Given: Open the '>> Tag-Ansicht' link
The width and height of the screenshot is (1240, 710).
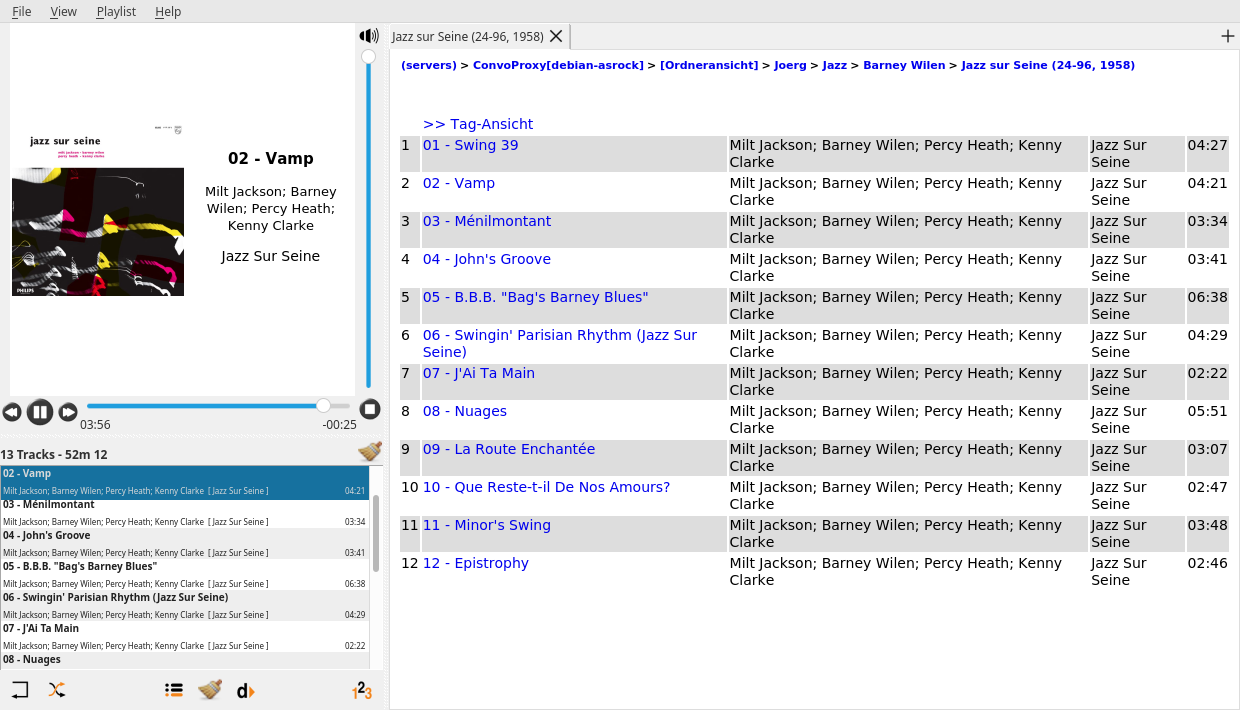Looking at the screenshot, I should (478, 124).
